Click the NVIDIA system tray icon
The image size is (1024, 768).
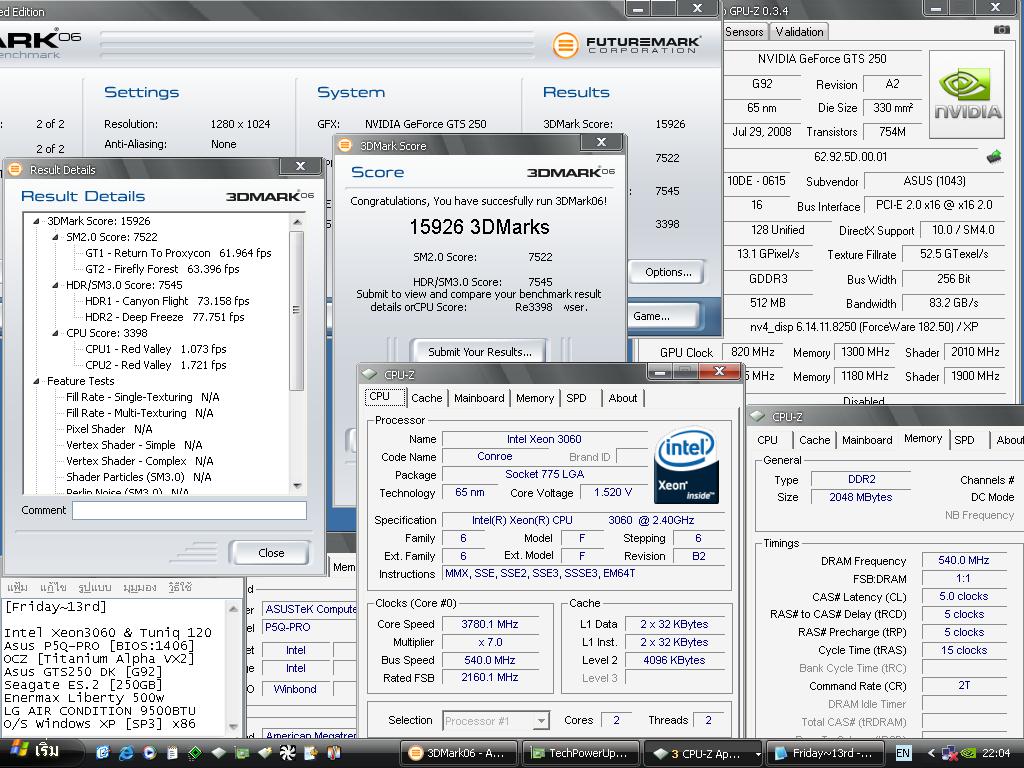tap(967, 753)
